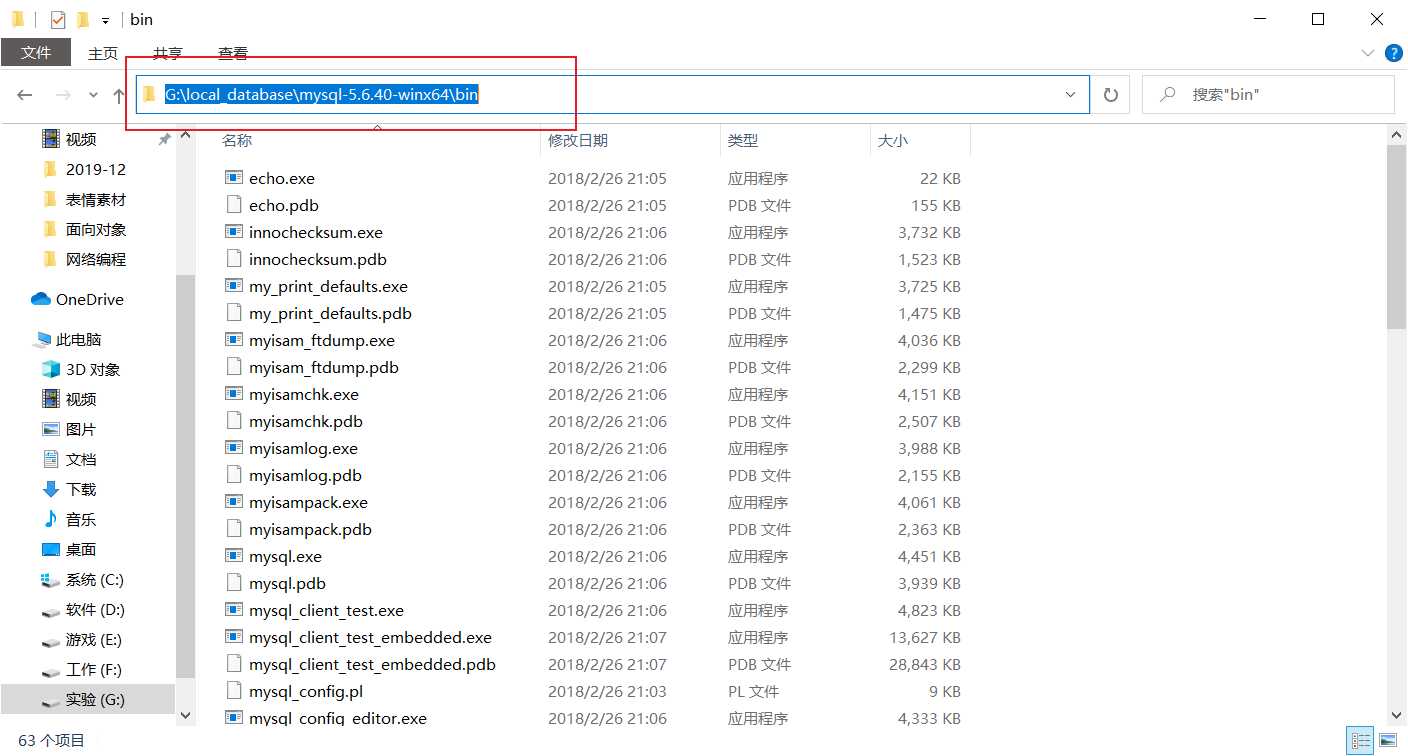Click the Back navigation arrow
1408x756 pixels.
25,95
